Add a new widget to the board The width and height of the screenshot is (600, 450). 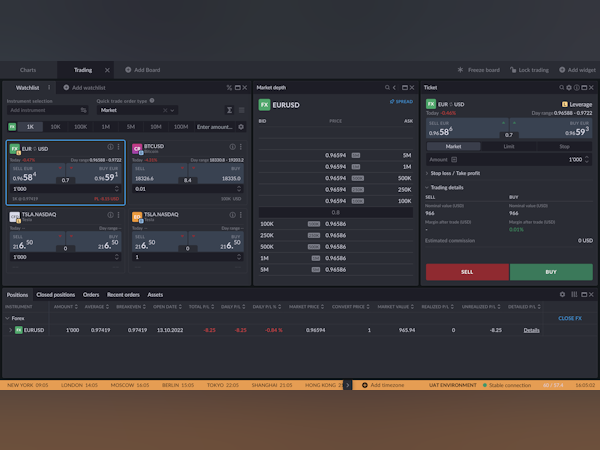pos(577,70)
